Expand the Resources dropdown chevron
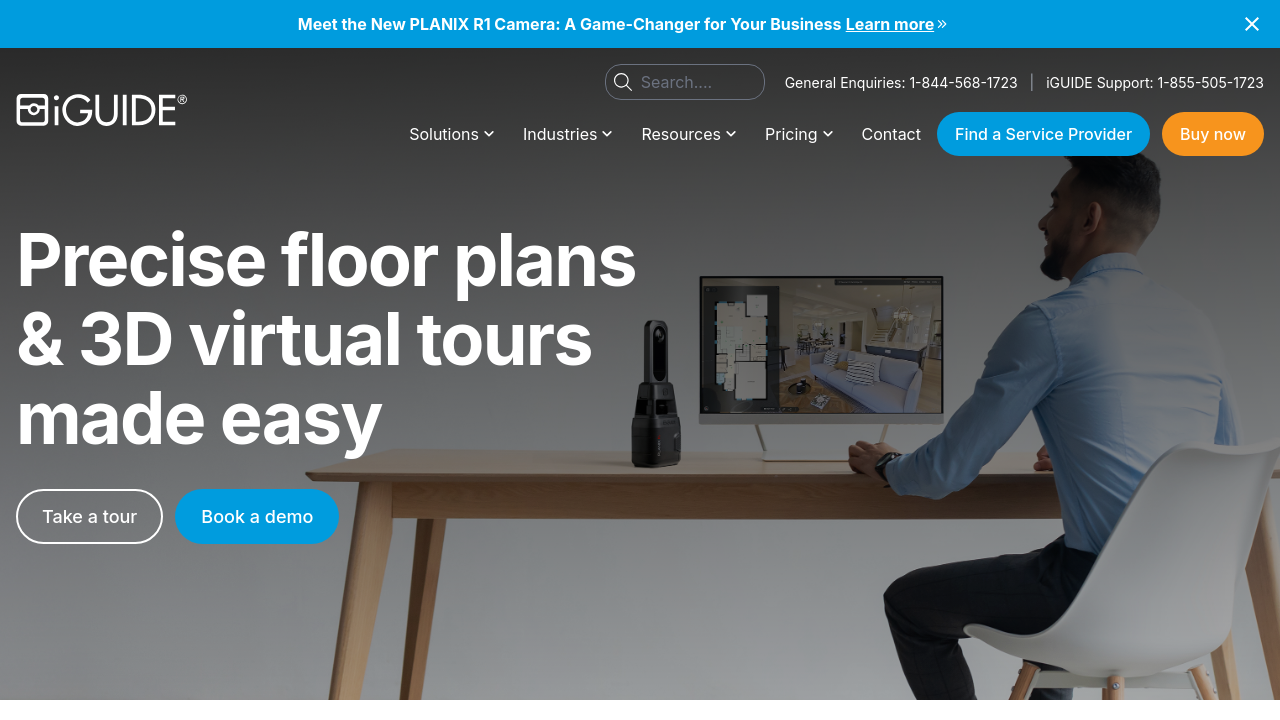Viewport: 1280px width, 720px height. (731, 134)
